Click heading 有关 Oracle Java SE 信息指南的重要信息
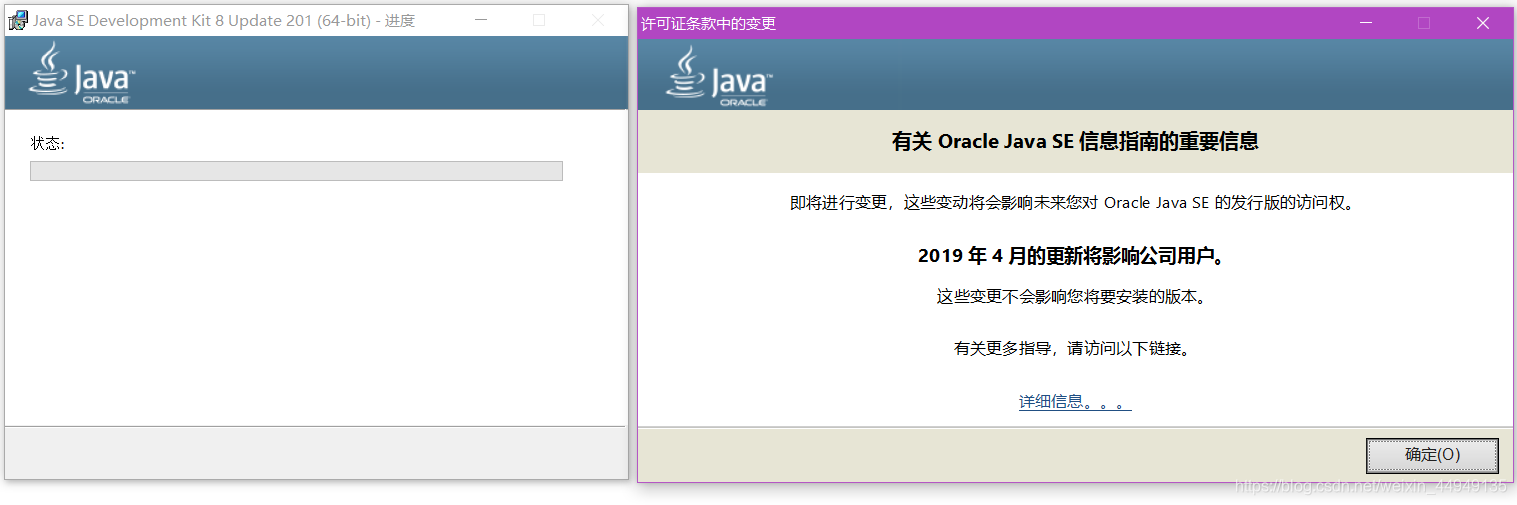 tap(1075, 141)
